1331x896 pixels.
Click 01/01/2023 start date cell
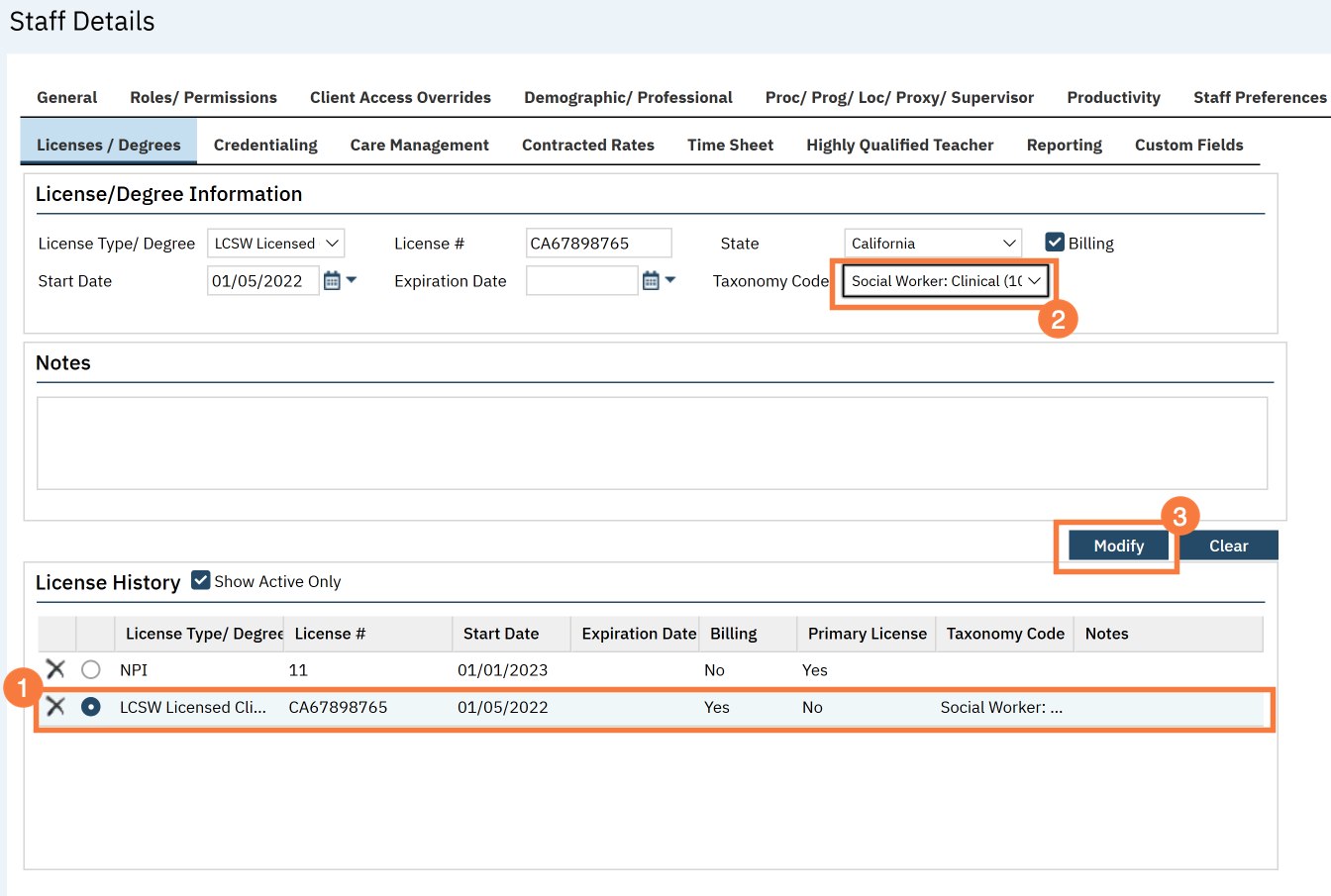(x=503, y=670)
